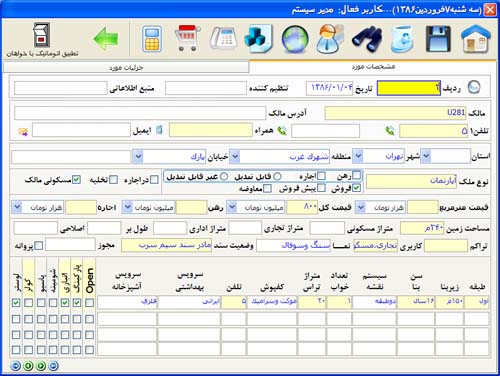Image resolution: width=500 pixels, height=376 pixels.
Task: Click the recycle bin delete icon
Action: coord(402,39)
